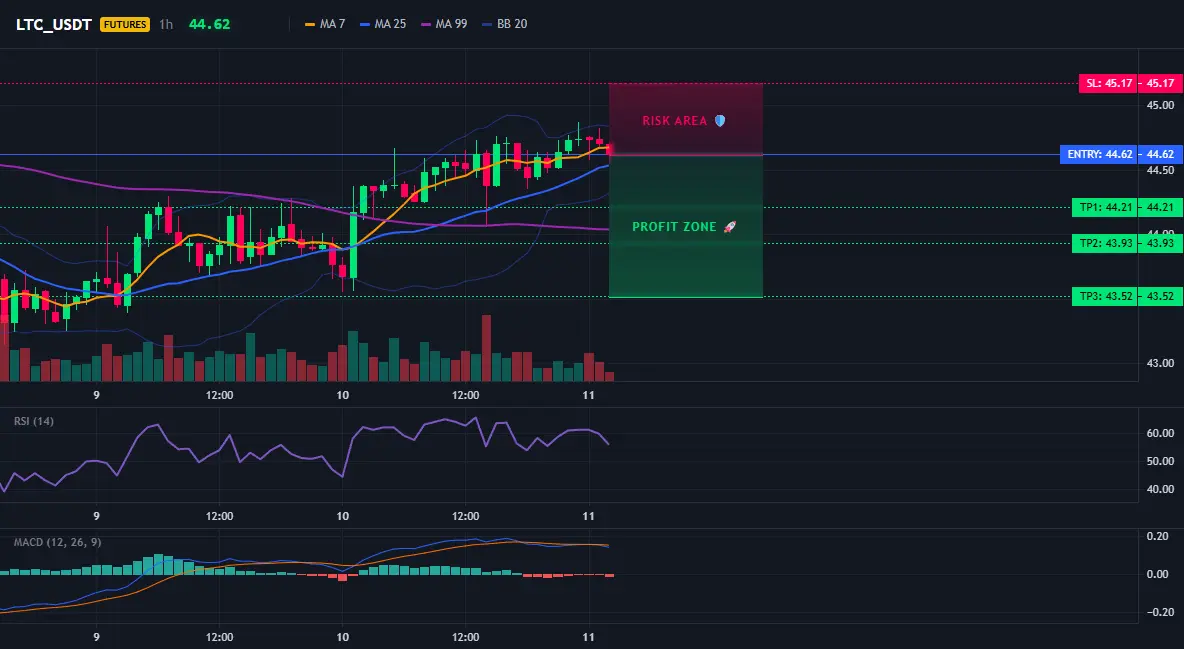Click the shield icon beside RISK AREA

click(720, 121)
